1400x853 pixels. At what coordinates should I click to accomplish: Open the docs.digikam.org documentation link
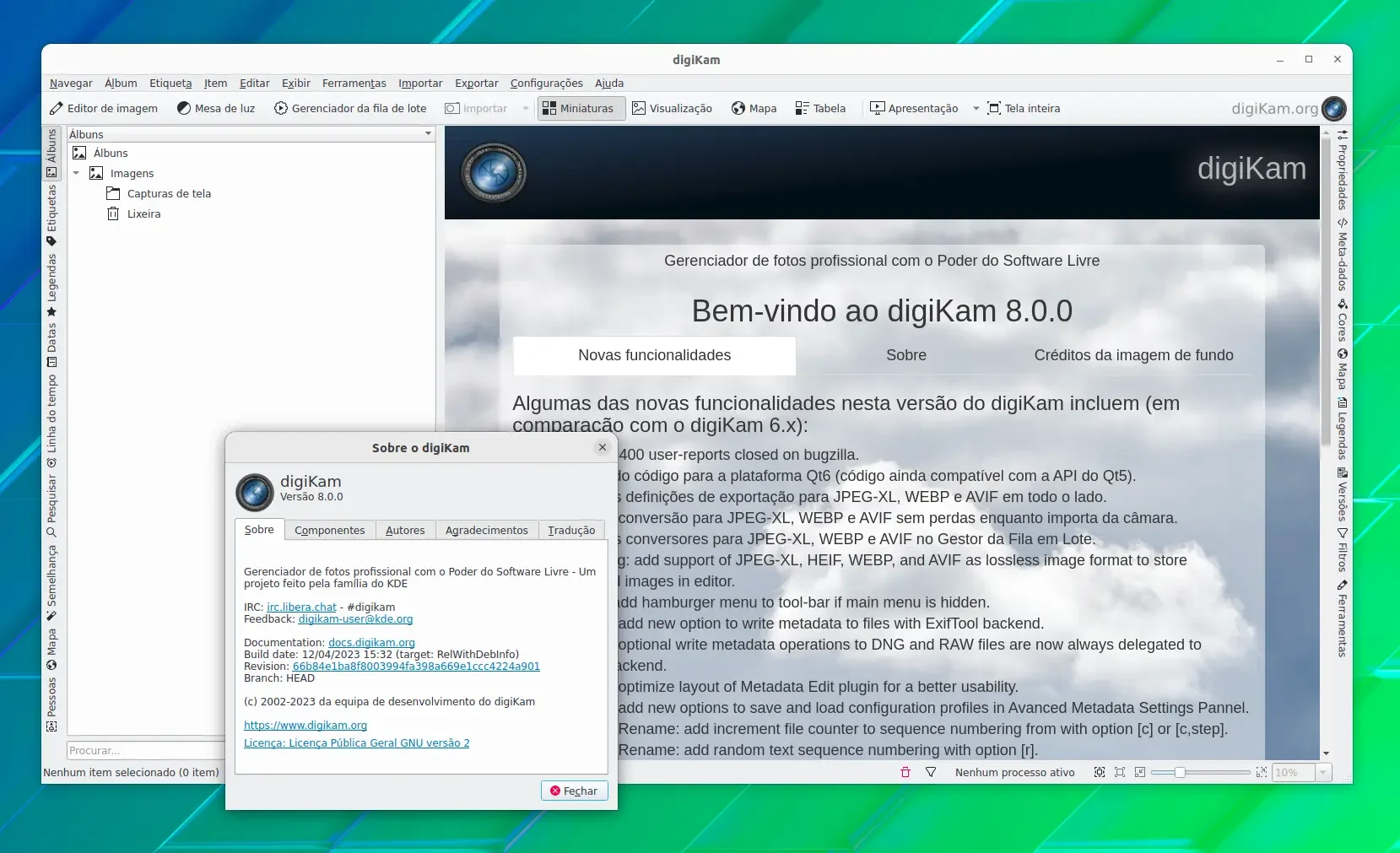click(371, 642)
